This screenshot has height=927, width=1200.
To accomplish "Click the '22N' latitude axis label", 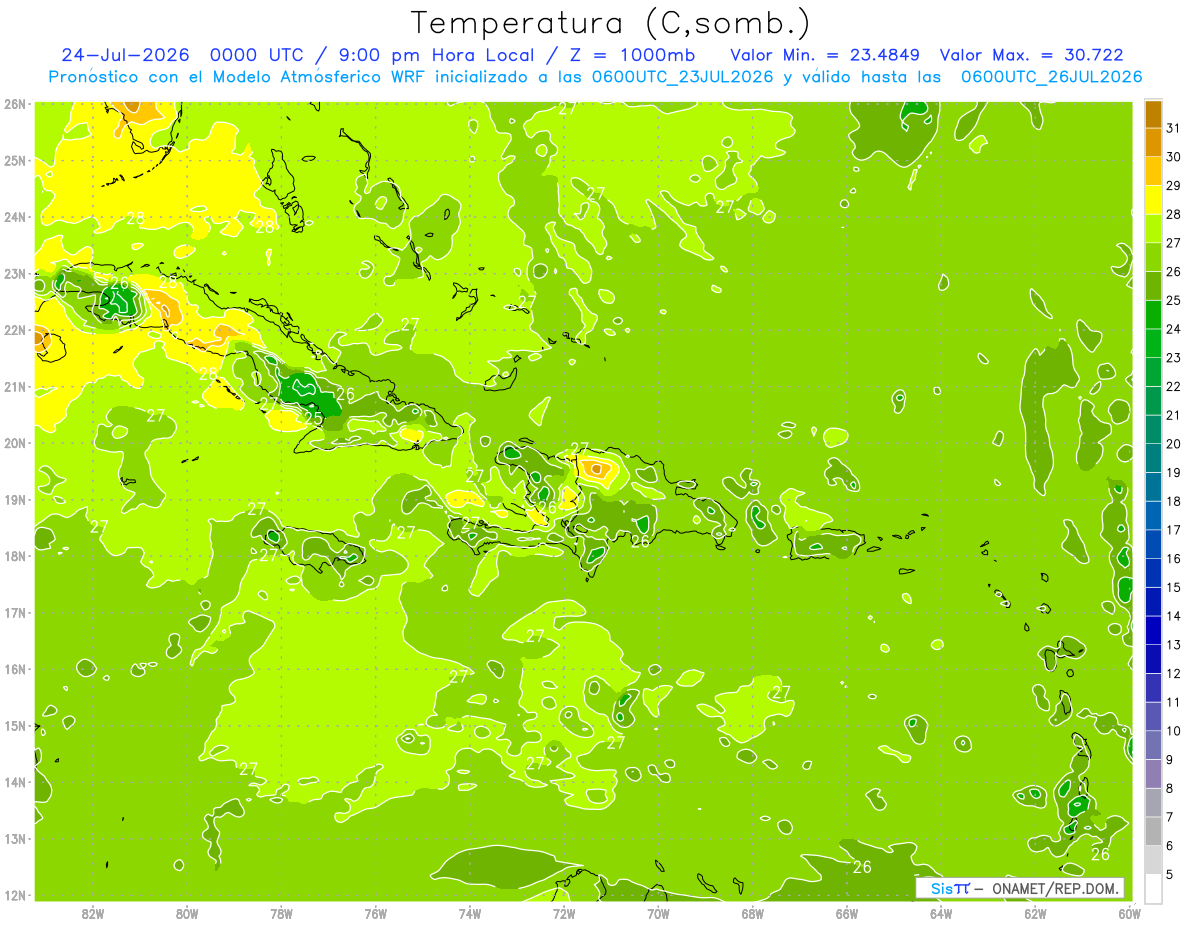I will click(15, 330).
